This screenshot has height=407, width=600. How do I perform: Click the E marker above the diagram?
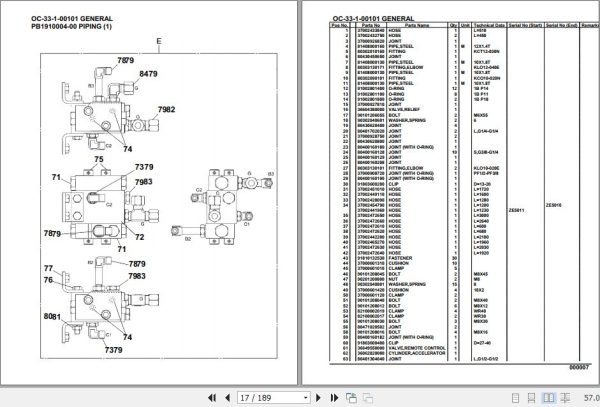click(x=159, y=41)
